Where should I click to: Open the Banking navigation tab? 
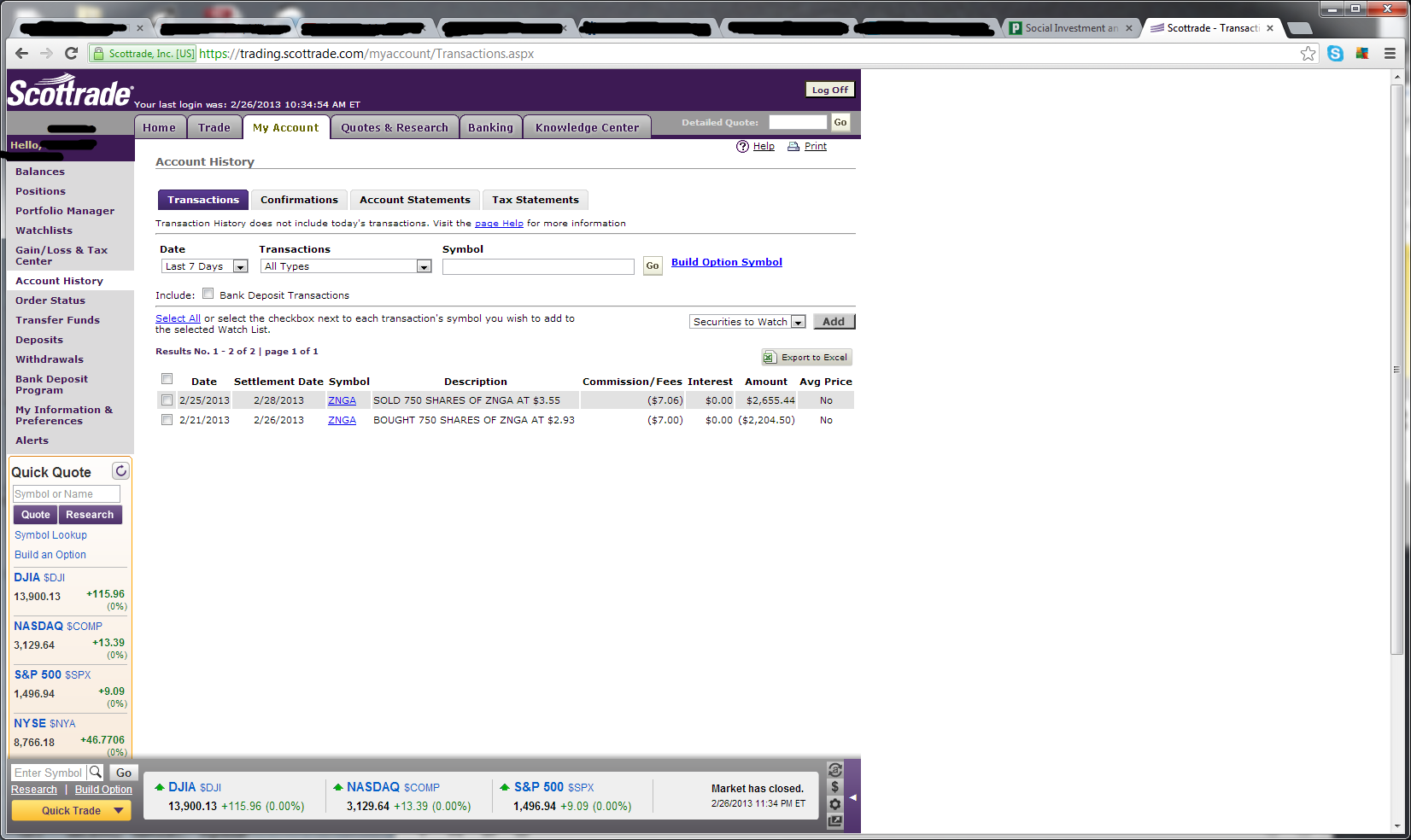pyautogui.click(x=491, y=127)
